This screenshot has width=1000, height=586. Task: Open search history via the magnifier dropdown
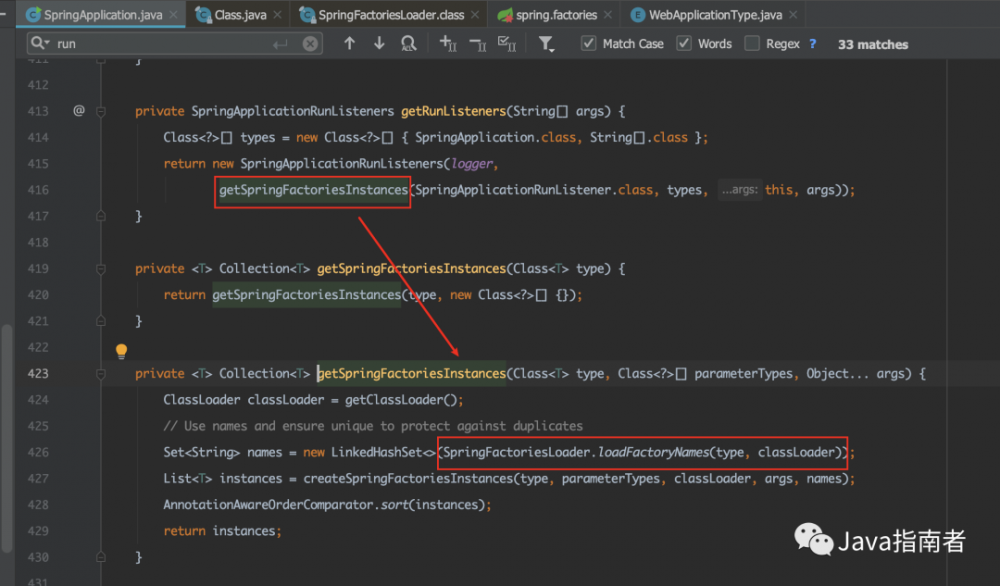click(42, 43)
